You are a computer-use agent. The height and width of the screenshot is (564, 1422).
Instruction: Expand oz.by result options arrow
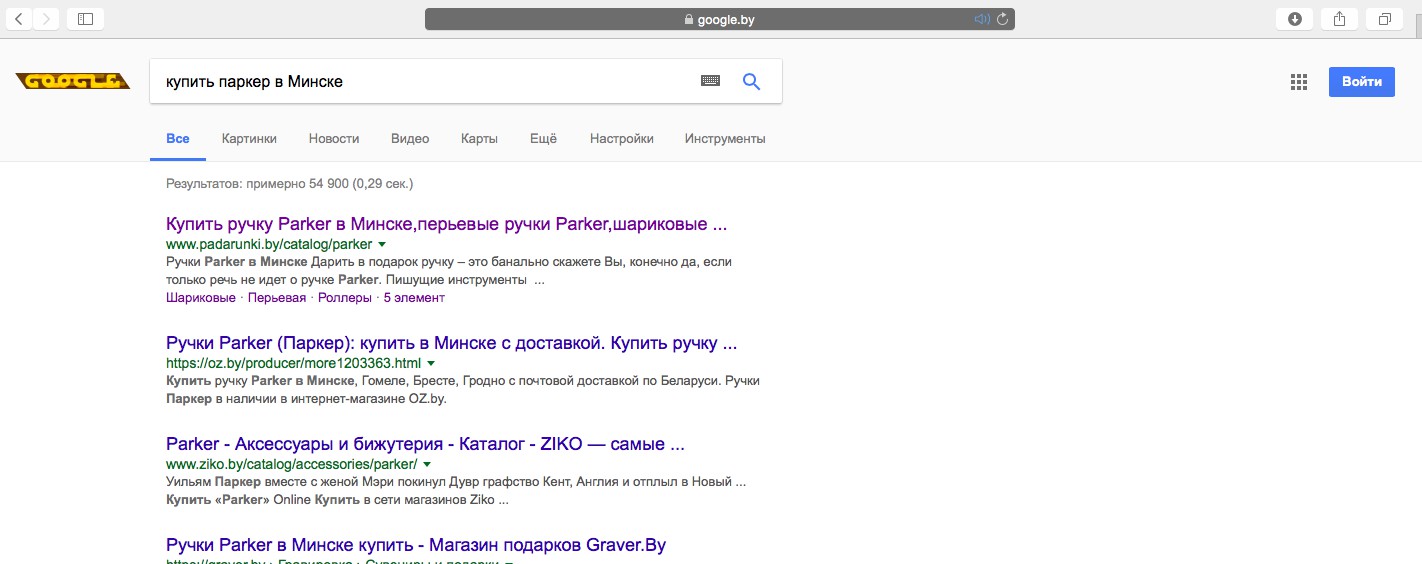click(431, 363)
